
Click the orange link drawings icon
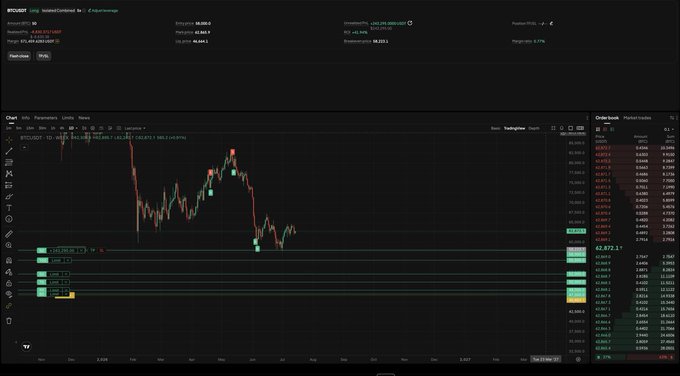pyautogui.click(x=9, y=306)
